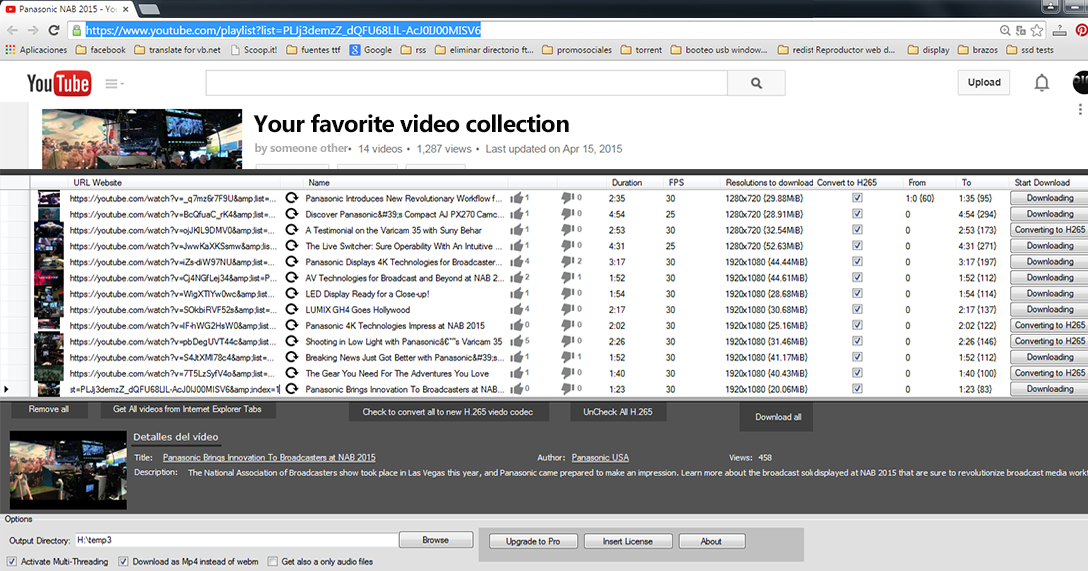Switch to the Panasonic NAB 2015 browser tab
Viewport: 1088px width, 571px height.
tap(67, 9)
